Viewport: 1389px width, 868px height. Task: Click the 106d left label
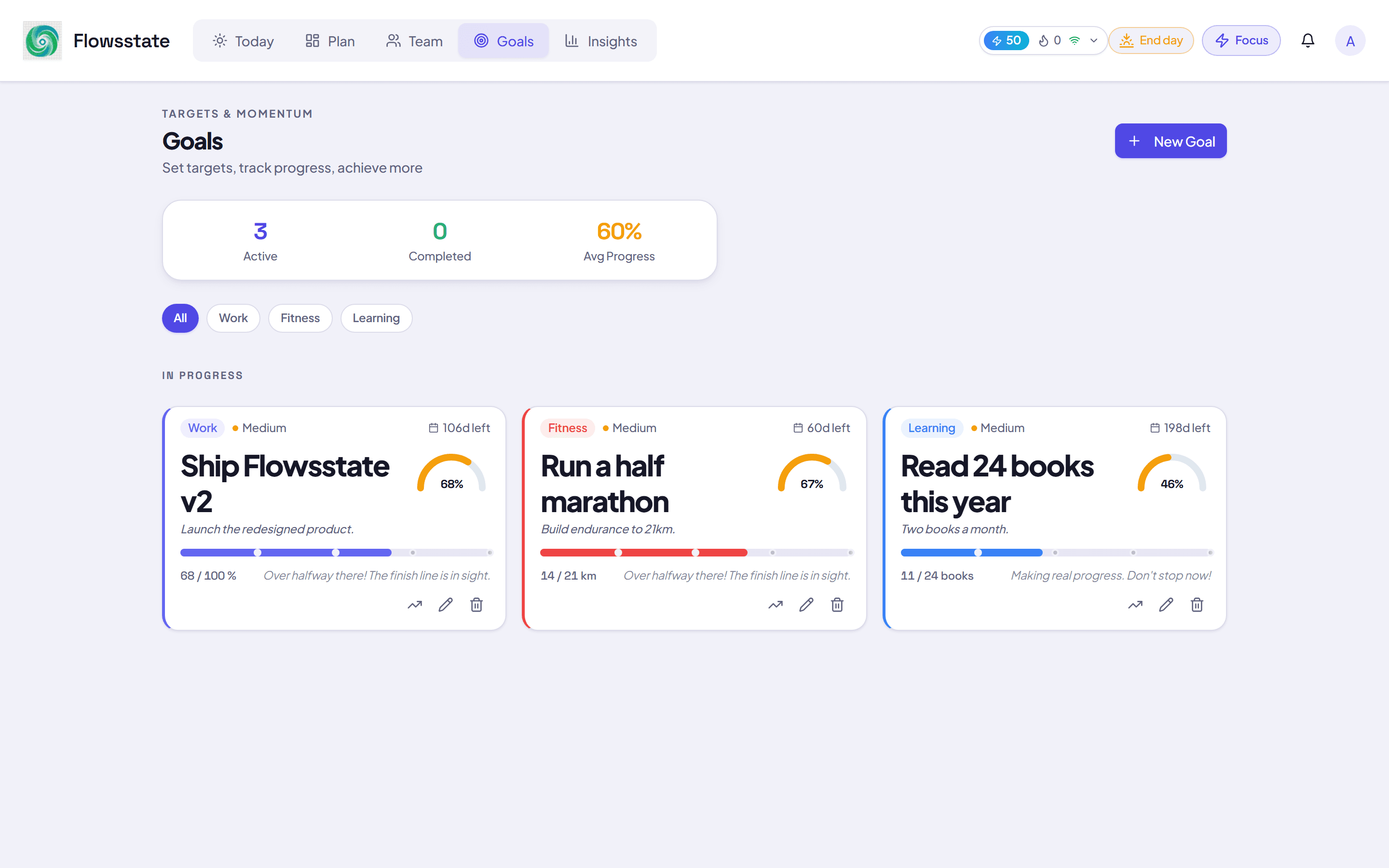(466, 428)
